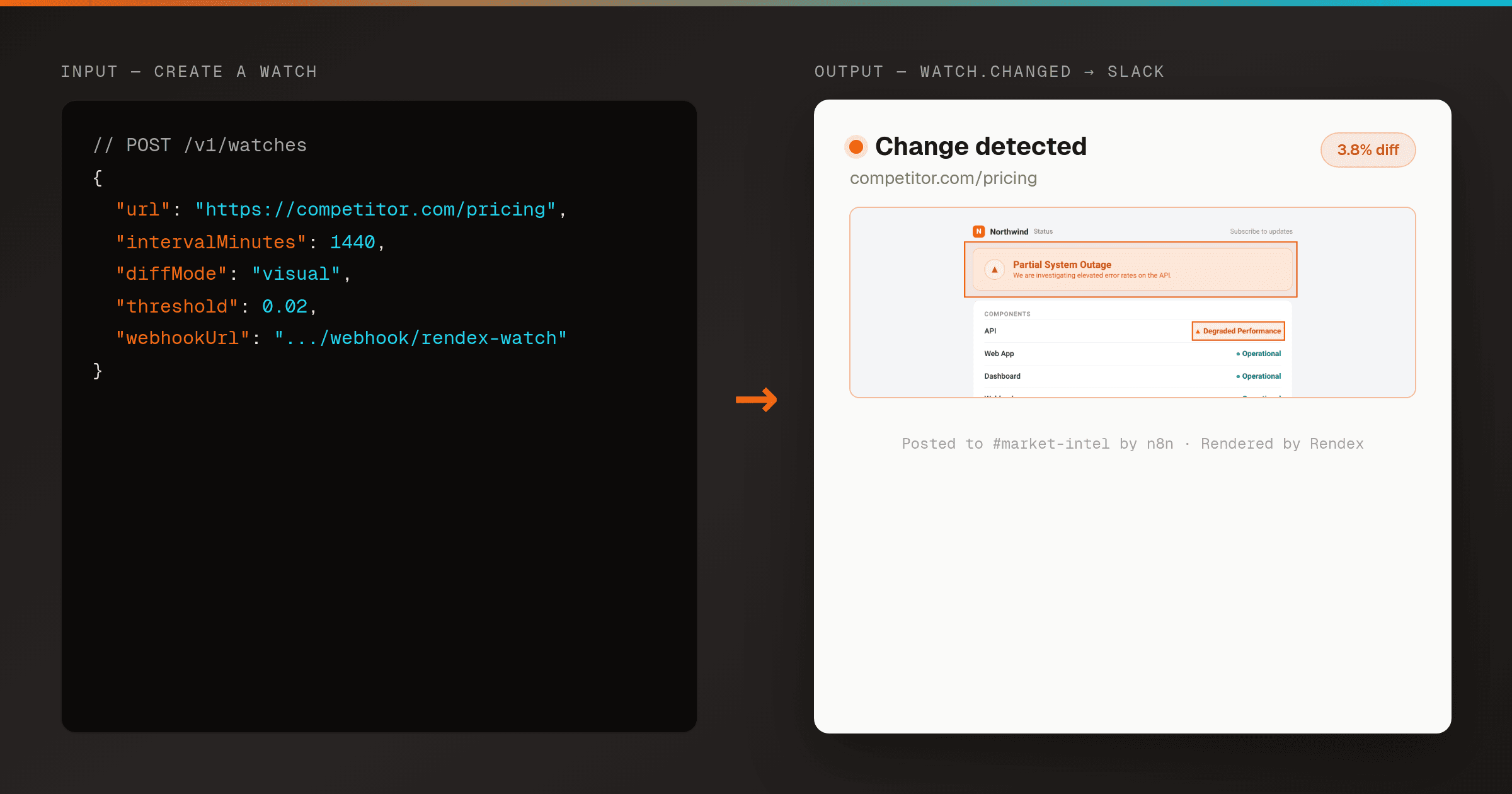Click the Posted to #market-intel footer text
Image resolution: width=1512 pixels, height=794 pixels.
[1132, 444]
